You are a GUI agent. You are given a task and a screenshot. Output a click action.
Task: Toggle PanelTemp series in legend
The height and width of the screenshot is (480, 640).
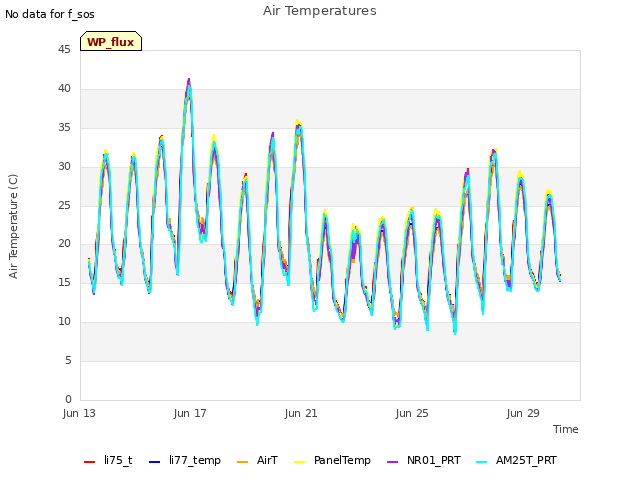coord(332,460)
